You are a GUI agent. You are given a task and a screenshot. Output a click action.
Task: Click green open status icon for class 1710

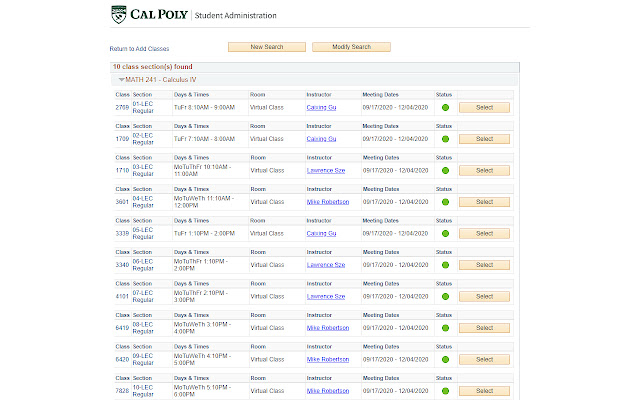[445, 171]
